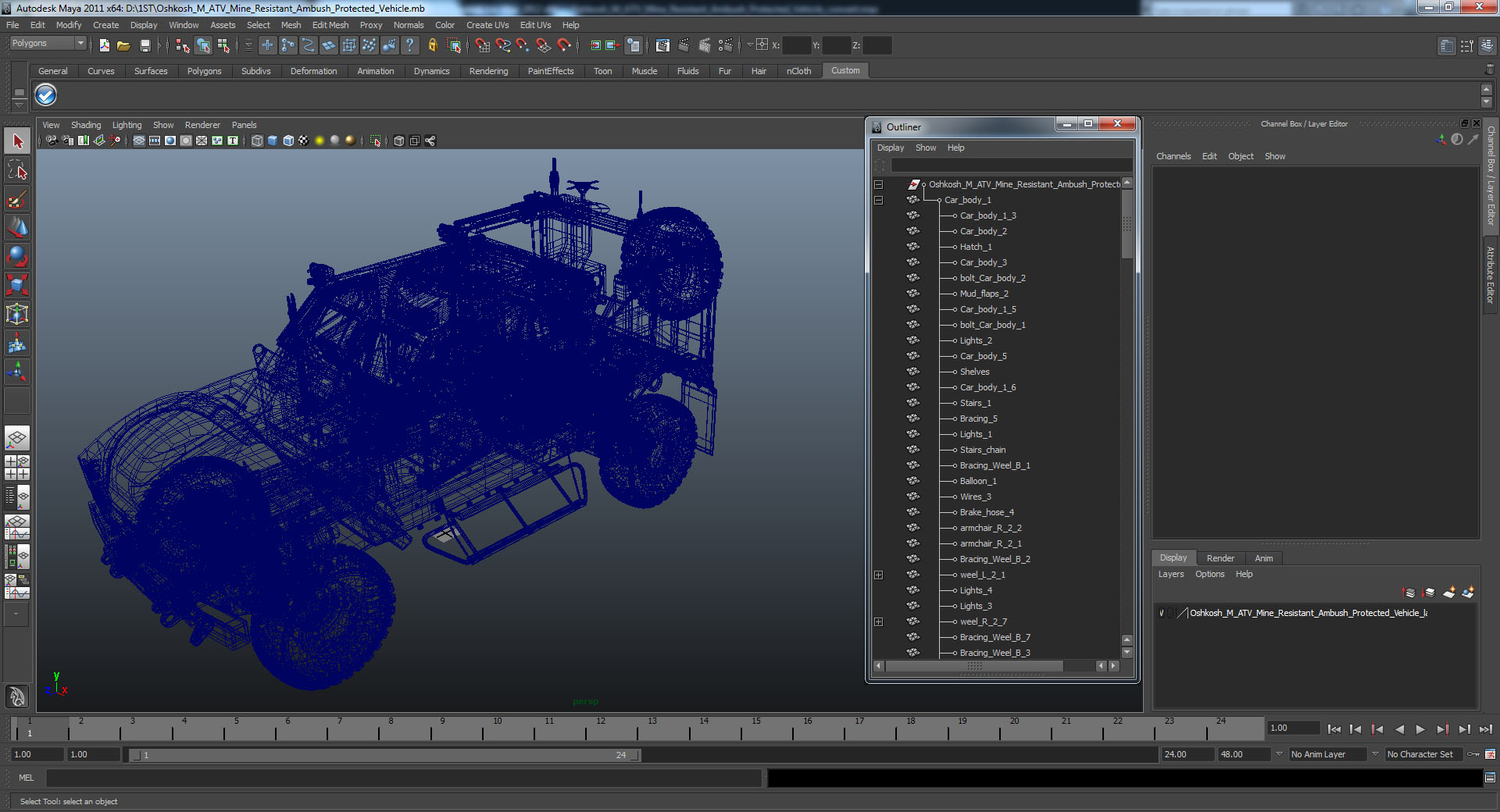Click the playback range slider bar
Image resolution: width=1500 pixels, height=812 pixels.
click(384, 755)
